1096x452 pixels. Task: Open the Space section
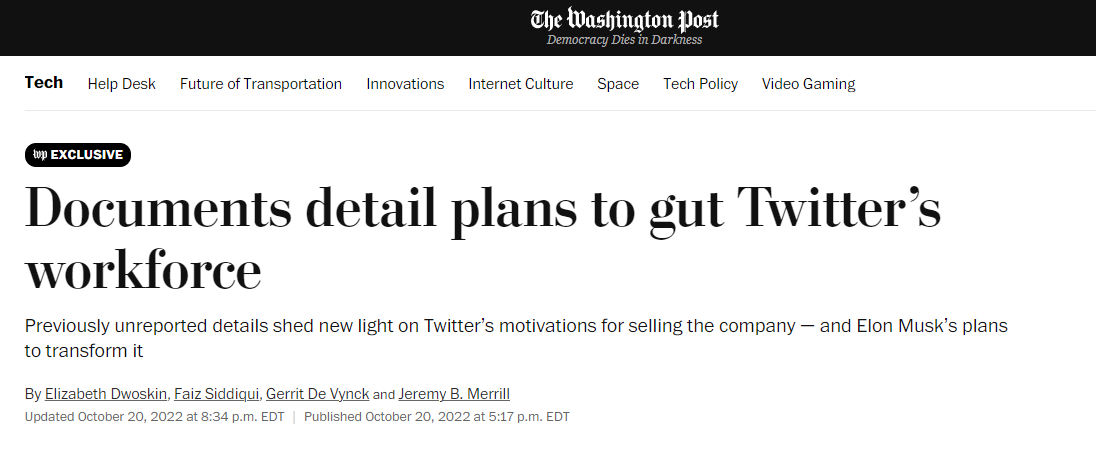click(618, 84)
